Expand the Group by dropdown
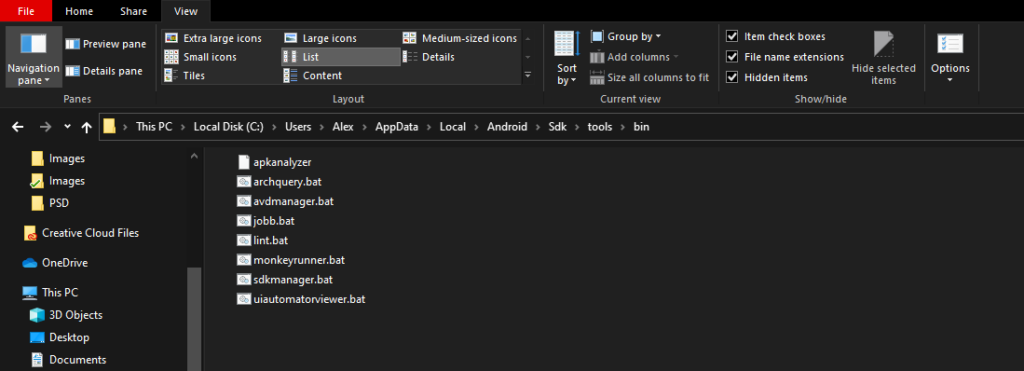1024x371 pixels. pos(626,37)
